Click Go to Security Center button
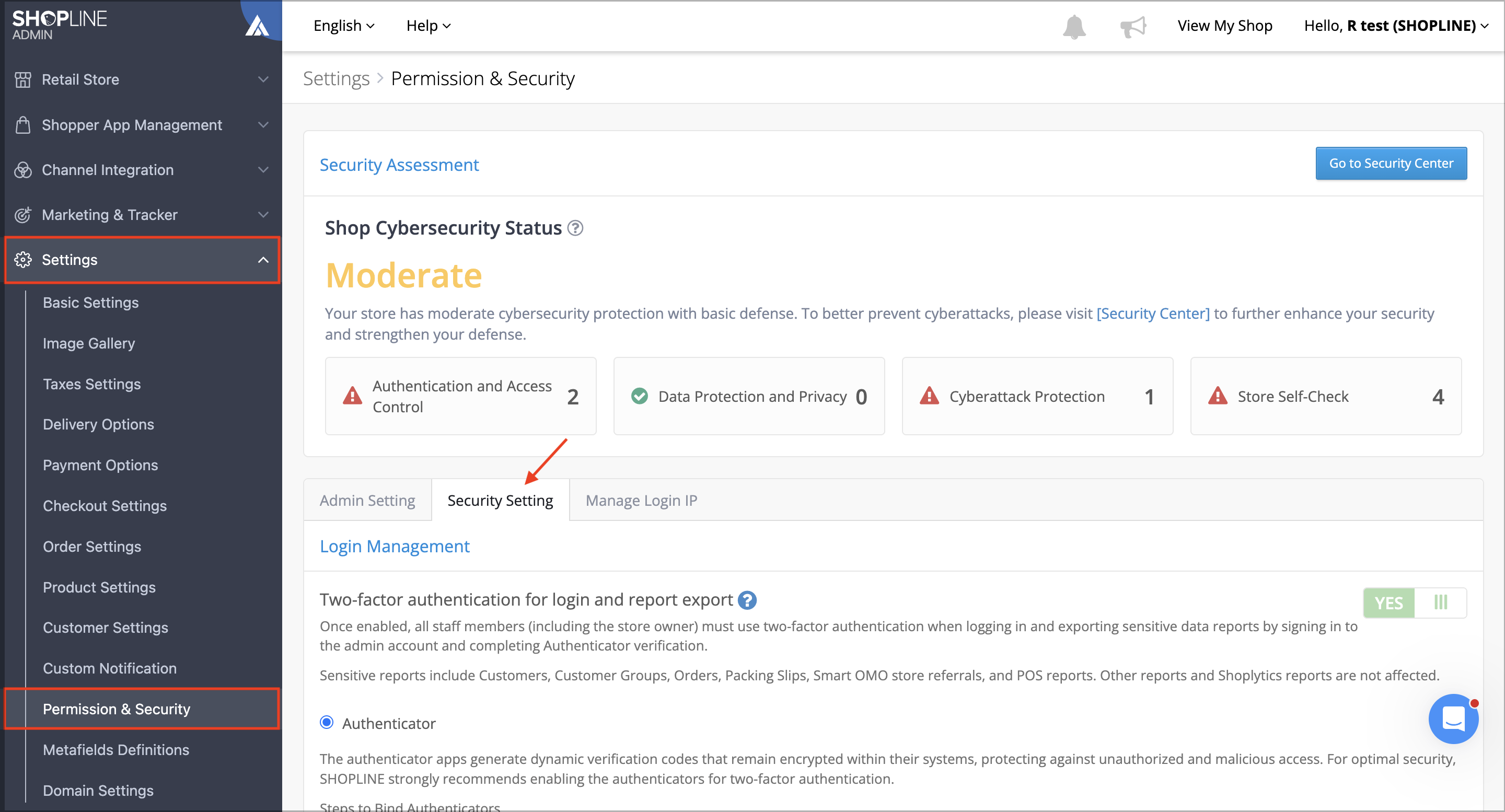1505x812 pixels. click(x=1391, y=164)
